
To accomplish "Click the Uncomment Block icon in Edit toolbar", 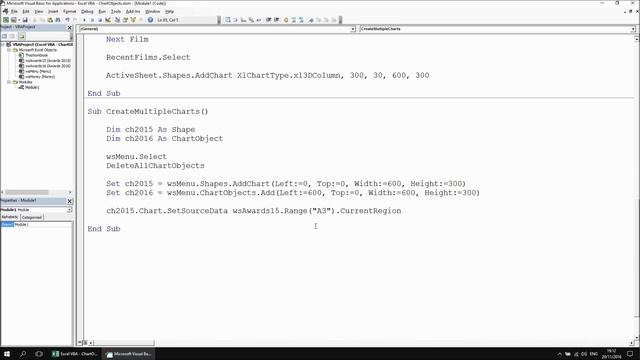I will (x=301, y=20).
